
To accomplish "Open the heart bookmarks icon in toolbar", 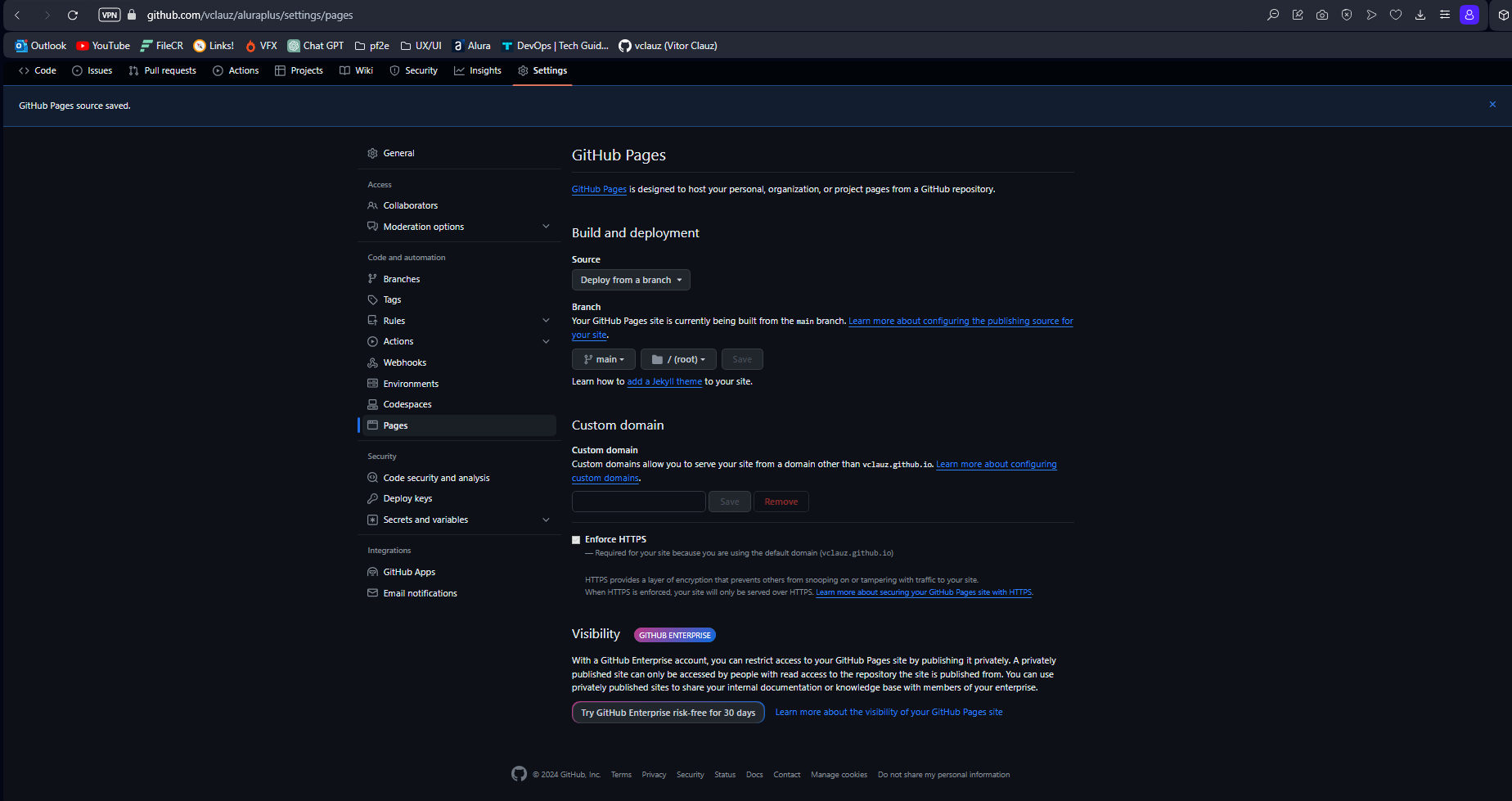I will point(1396,15).
